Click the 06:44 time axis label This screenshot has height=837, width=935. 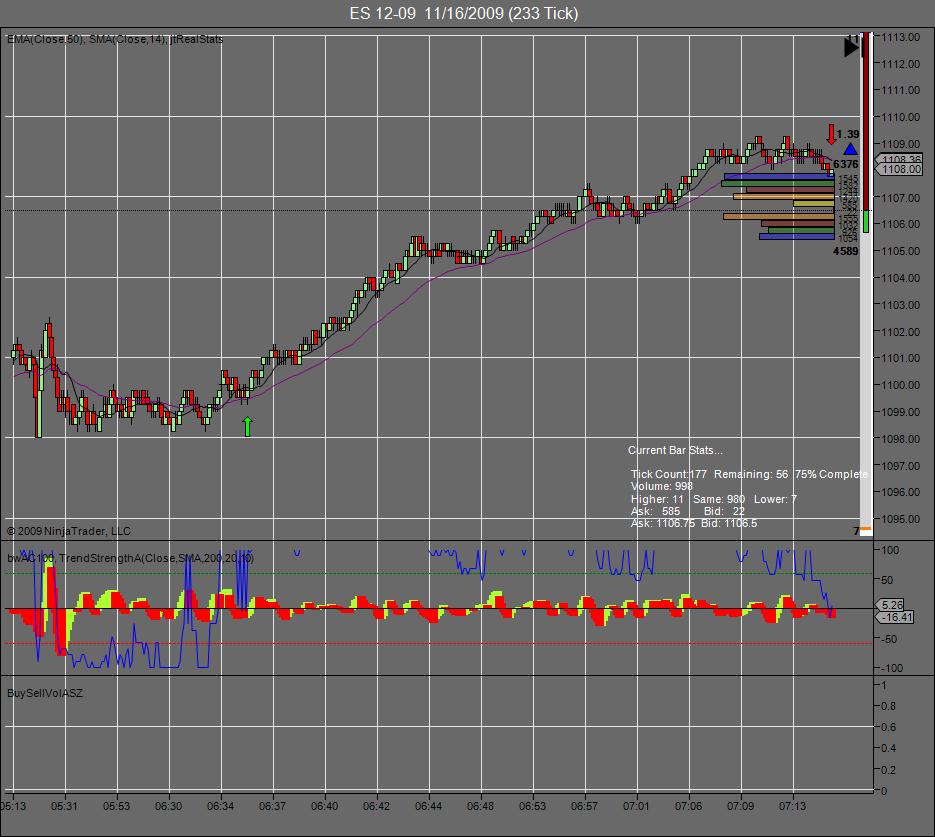(x=428, y=806)
